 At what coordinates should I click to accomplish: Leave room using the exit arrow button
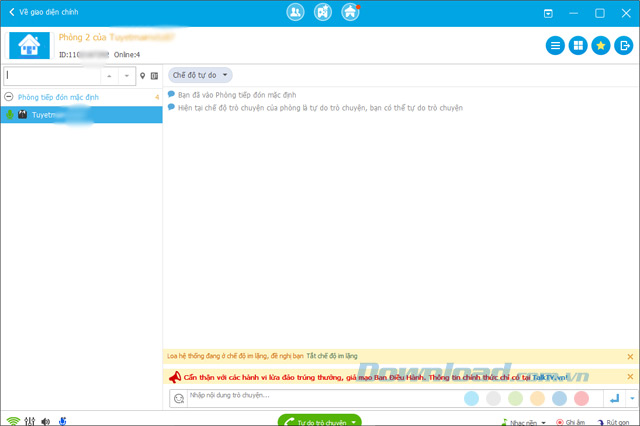click(x=624, y=45)
